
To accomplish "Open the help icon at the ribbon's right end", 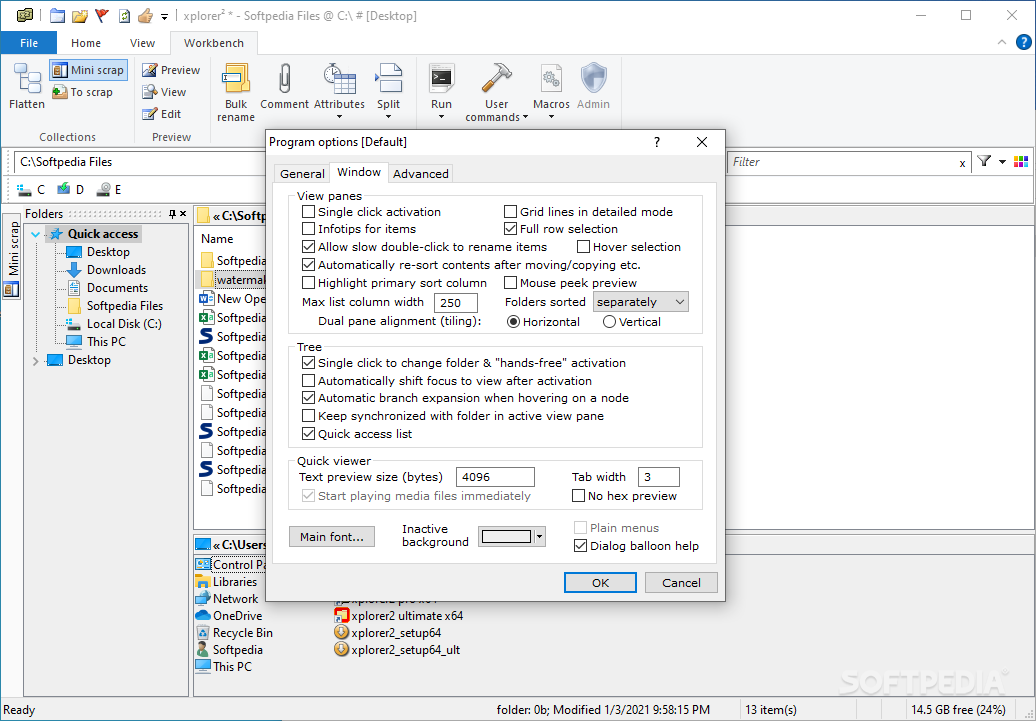I will tap(1023, 42).
